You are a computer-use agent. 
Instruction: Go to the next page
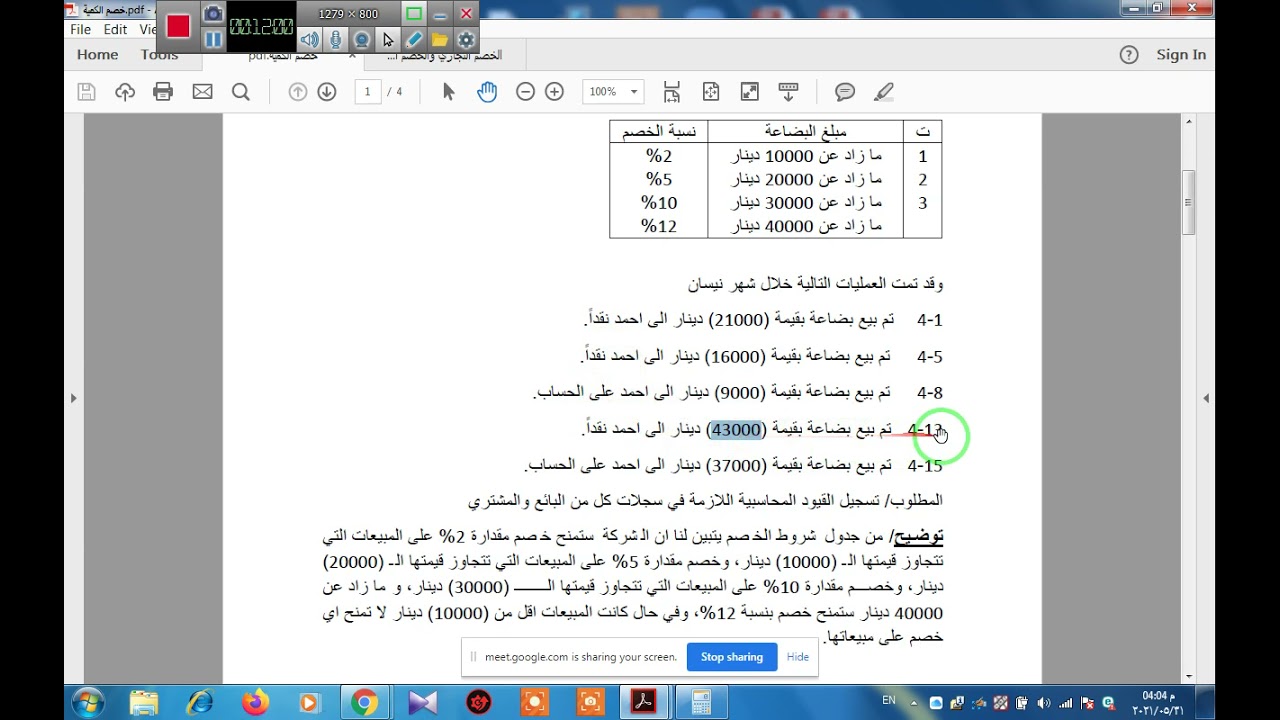(327, 92)
